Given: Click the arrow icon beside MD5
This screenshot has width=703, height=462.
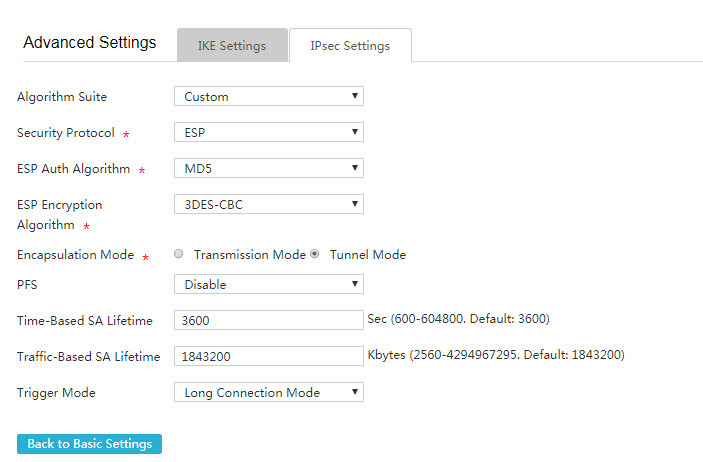Looking at the screenshot, I should pos(355,167).
